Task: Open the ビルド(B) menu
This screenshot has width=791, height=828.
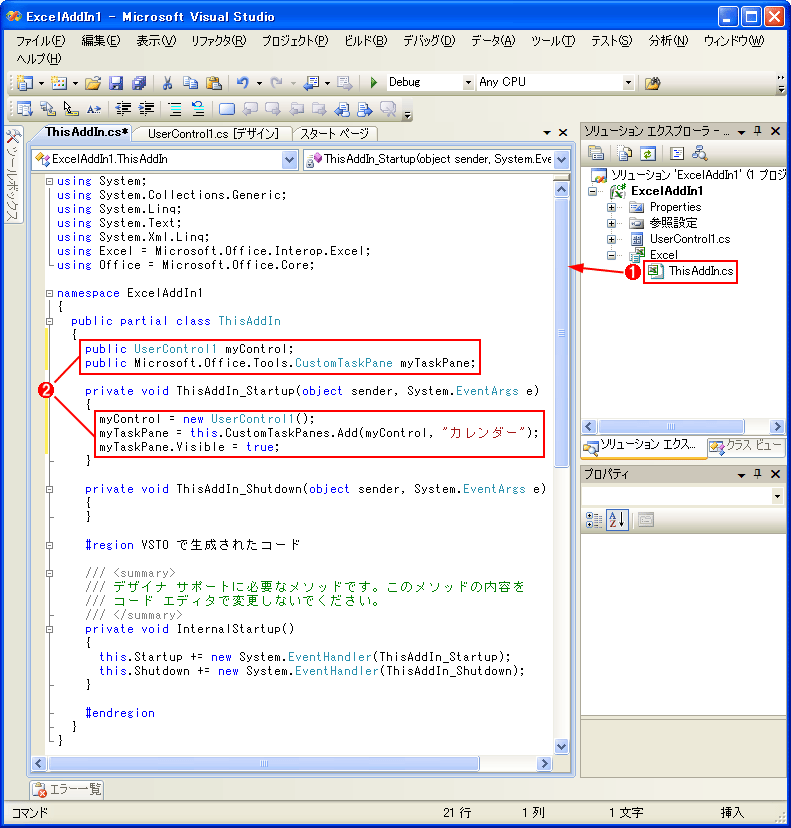Action: [x=365, y=41]
